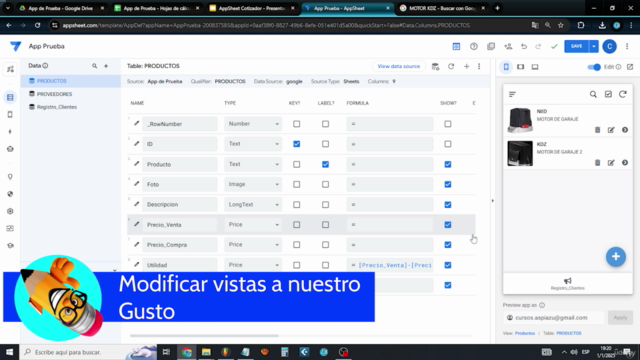Edit the Precio_Venta column pencil icon
The height and width of the screenshot is (360, 640).
(x=136, y=224)
